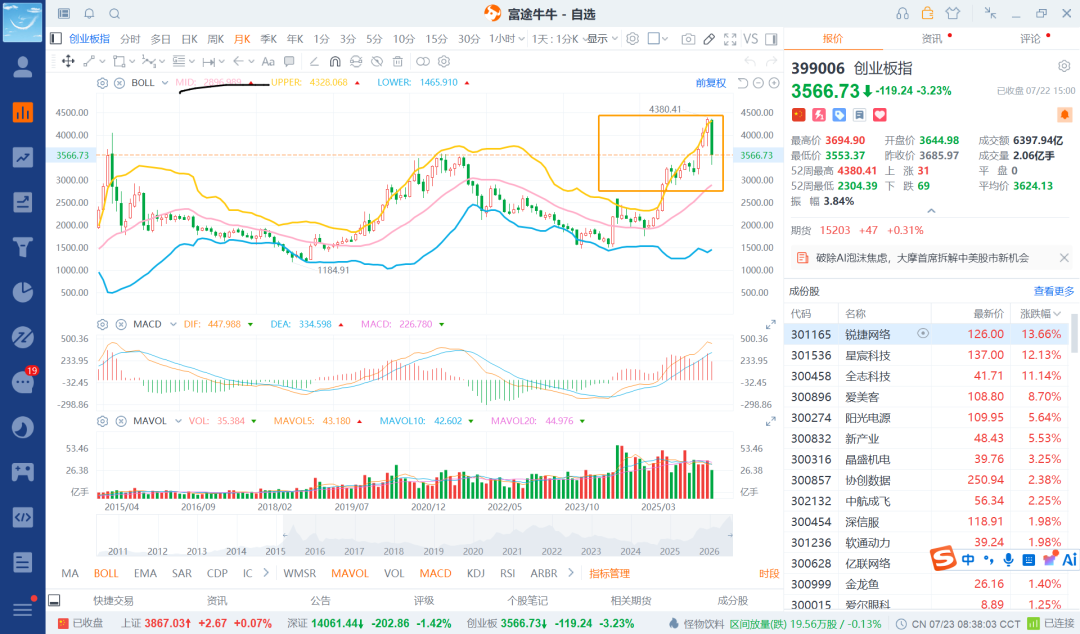
Task: Delete drawings with the trash icon
Action: 397,61
